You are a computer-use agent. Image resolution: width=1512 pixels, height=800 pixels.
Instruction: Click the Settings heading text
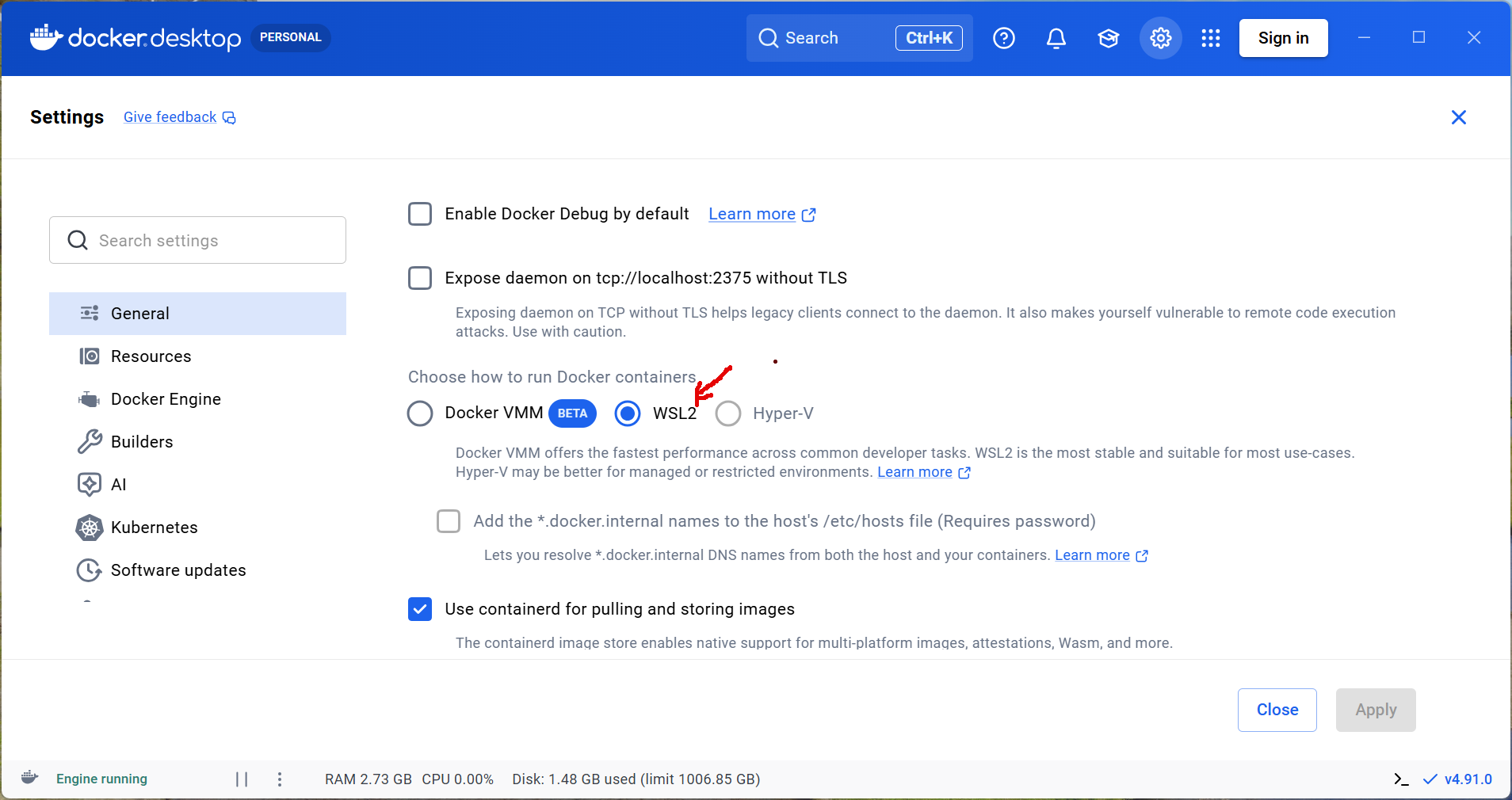coord(67,117)
